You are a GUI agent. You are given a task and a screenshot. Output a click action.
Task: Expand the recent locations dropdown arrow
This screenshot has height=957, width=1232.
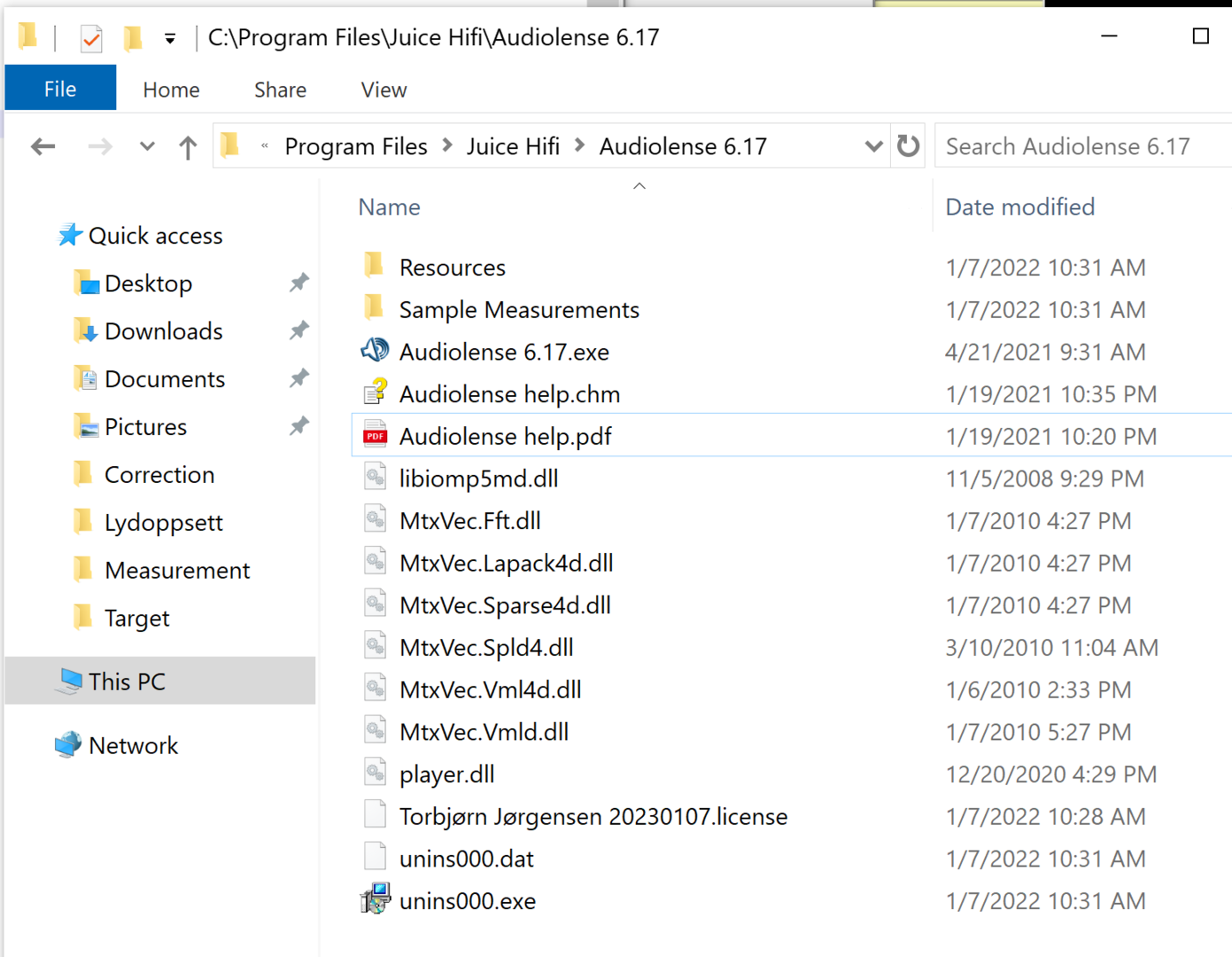click(147, 147)
